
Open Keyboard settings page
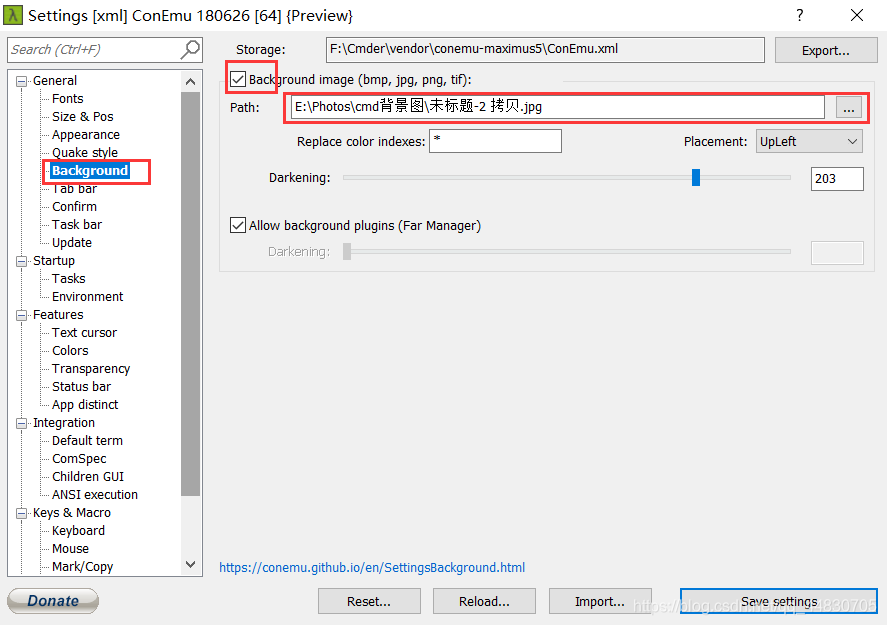78,531
